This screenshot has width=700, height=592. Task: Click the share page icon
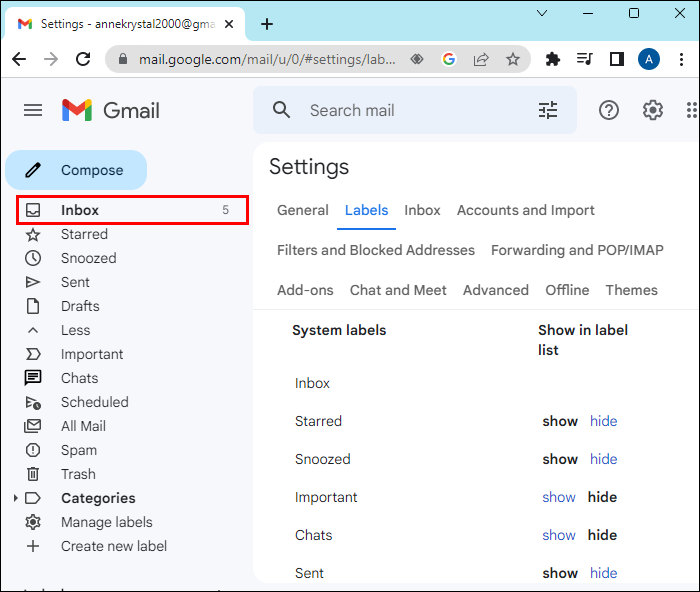point(481,59)
